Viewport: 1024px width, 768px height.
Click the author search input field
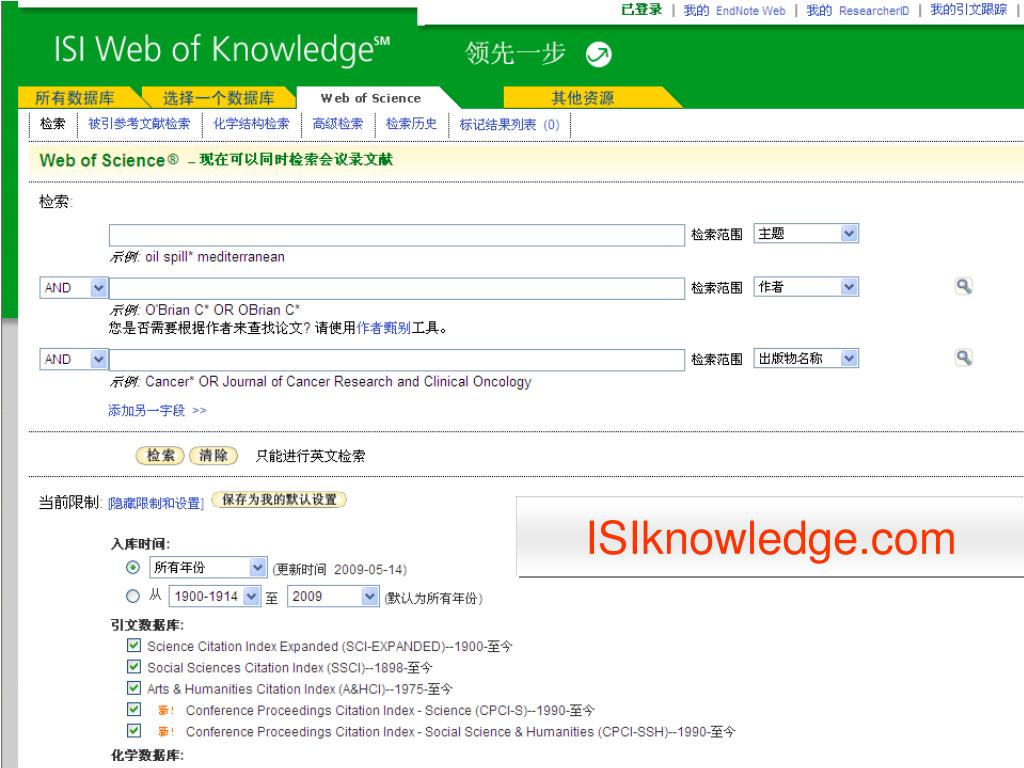pos(397,289)
